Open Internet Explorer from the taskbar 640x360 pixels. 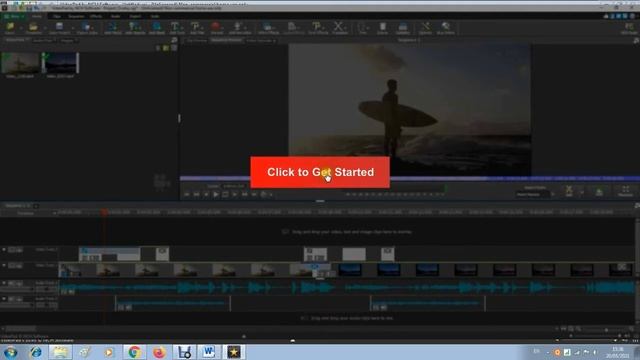pos(36,352)
